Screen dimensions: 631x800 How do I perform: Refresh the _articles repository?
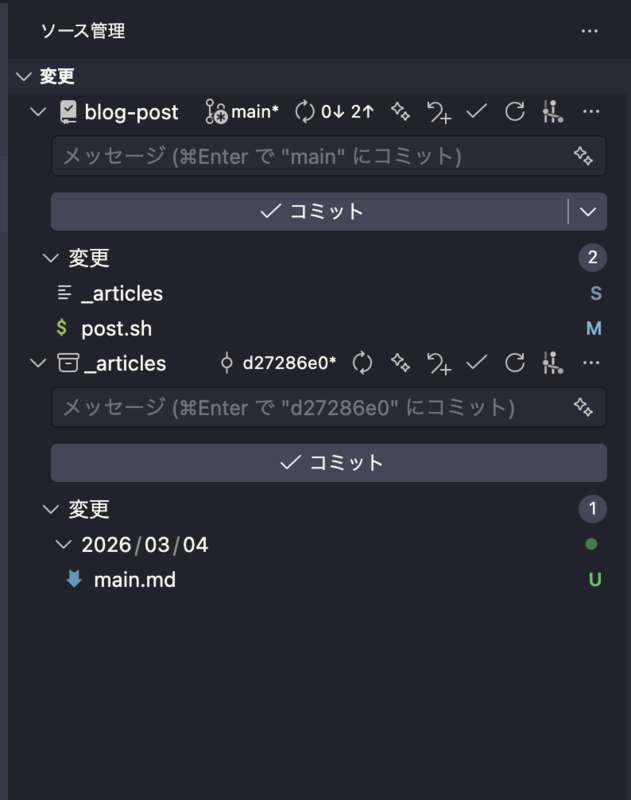(515, 363)
